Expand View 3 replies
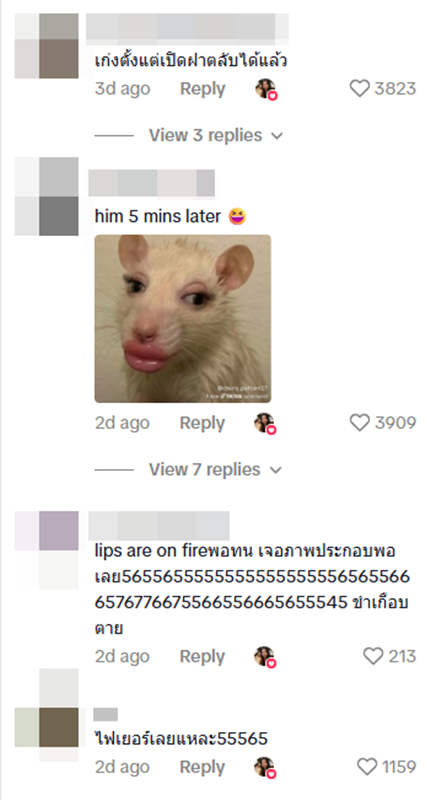 click(x=205, y=135)
